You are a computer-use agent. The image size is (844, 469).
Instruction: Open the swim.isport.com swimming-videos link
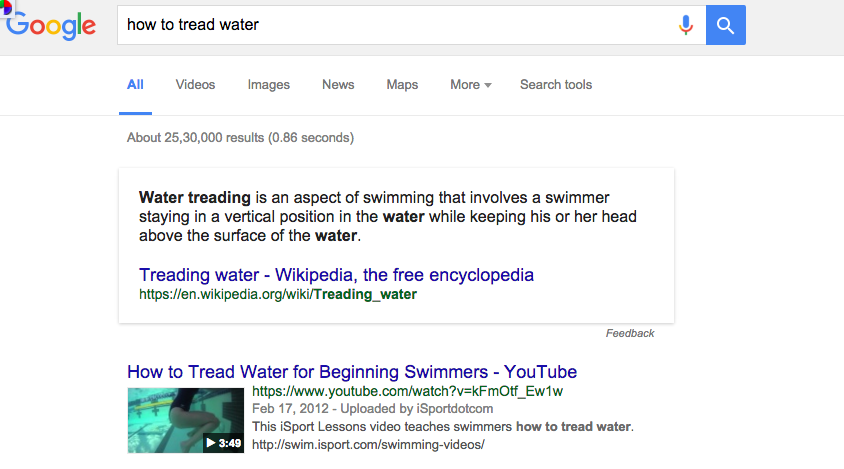click(368, 445)
